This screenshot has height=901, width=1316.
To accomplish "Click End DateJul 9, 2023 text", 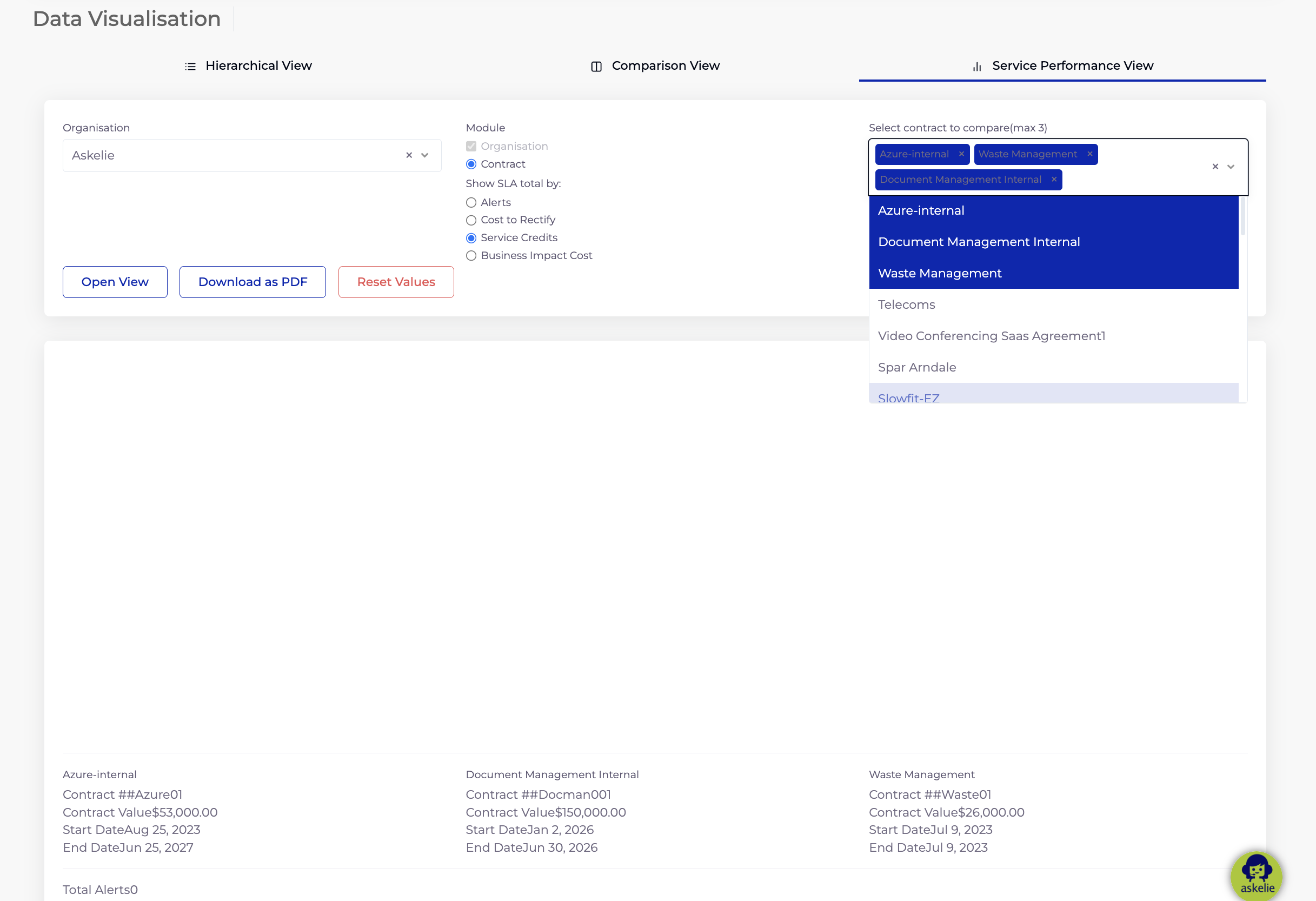I will tap(929, 848).
